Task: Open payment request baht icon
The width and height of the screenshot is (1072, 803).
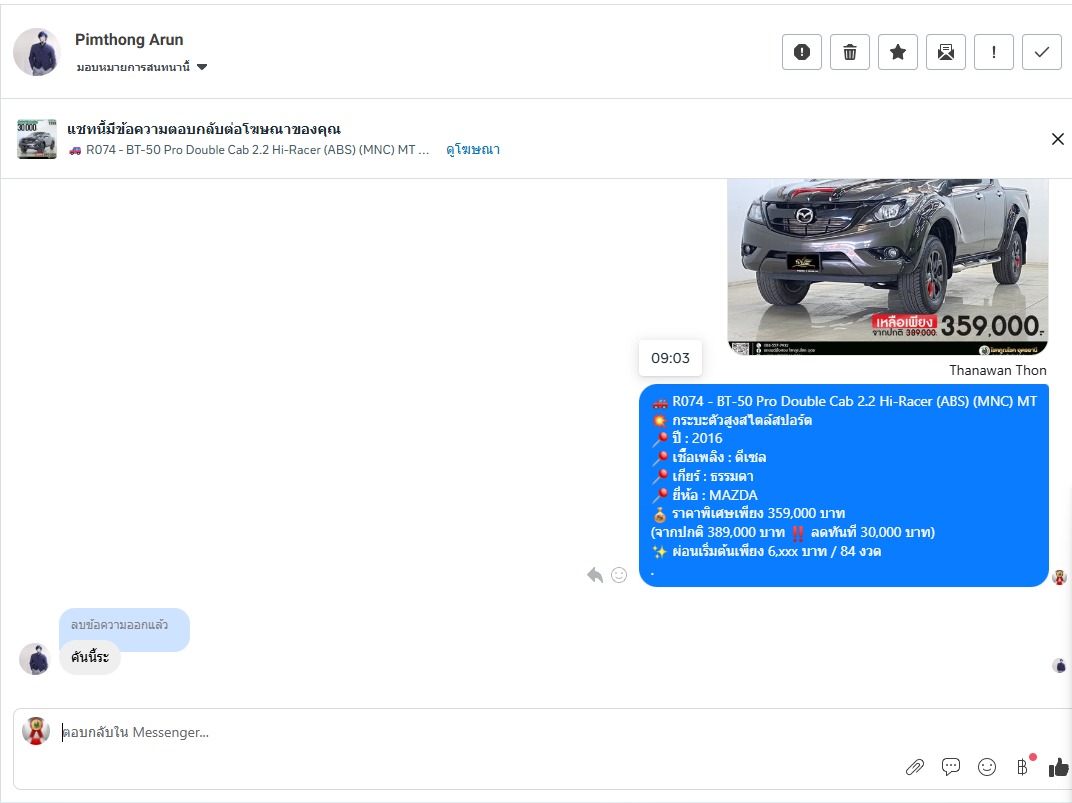Action: click(1023, 767)
